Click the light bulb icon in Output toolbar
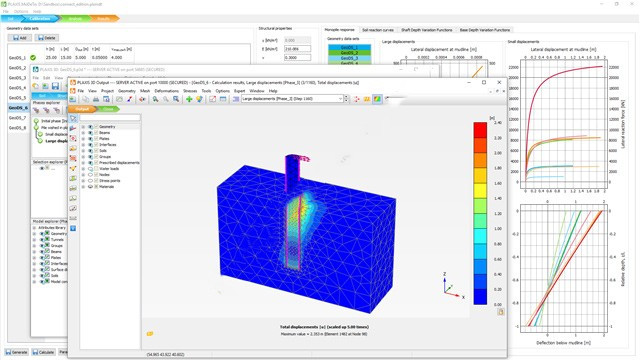Screen dimensions: 640x360 [199, 99]
